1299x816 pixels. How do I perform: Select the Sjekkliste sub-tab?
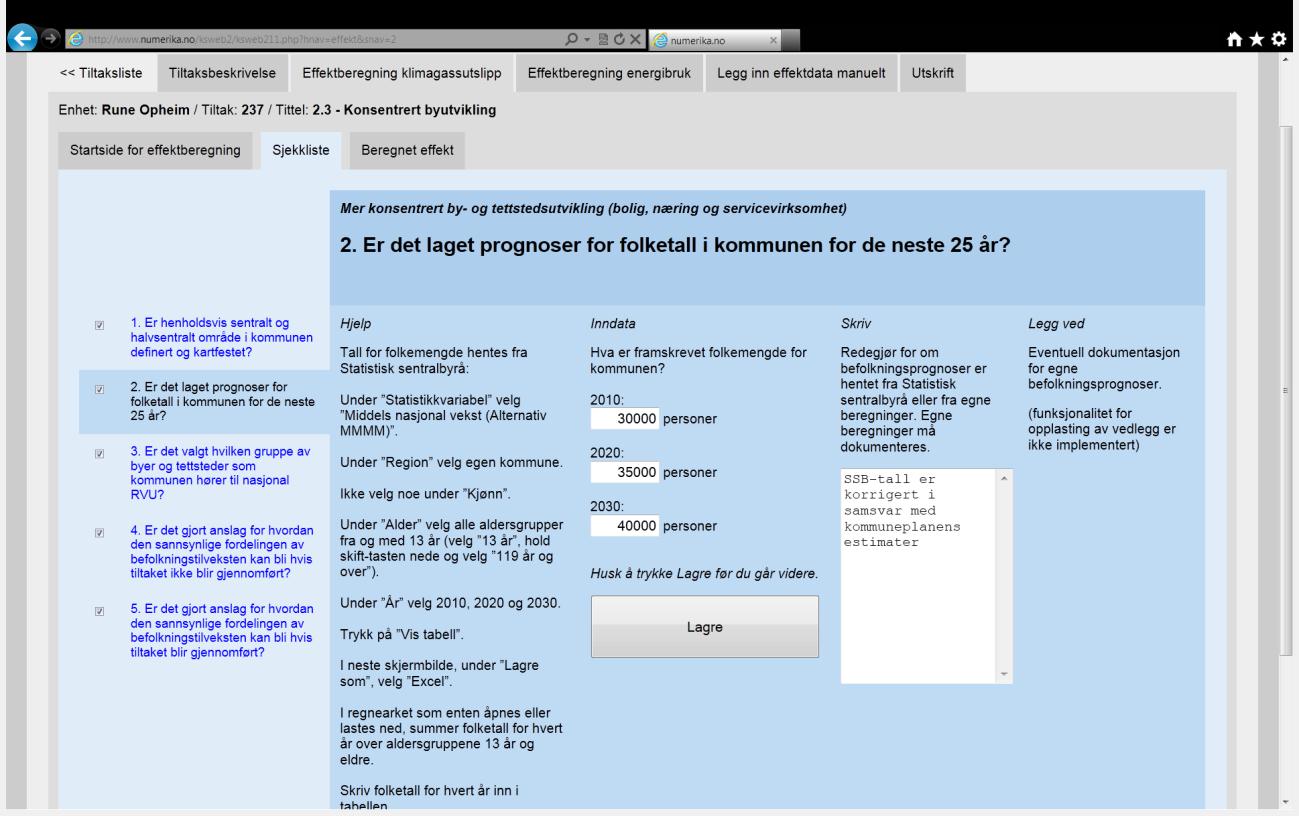300,150
